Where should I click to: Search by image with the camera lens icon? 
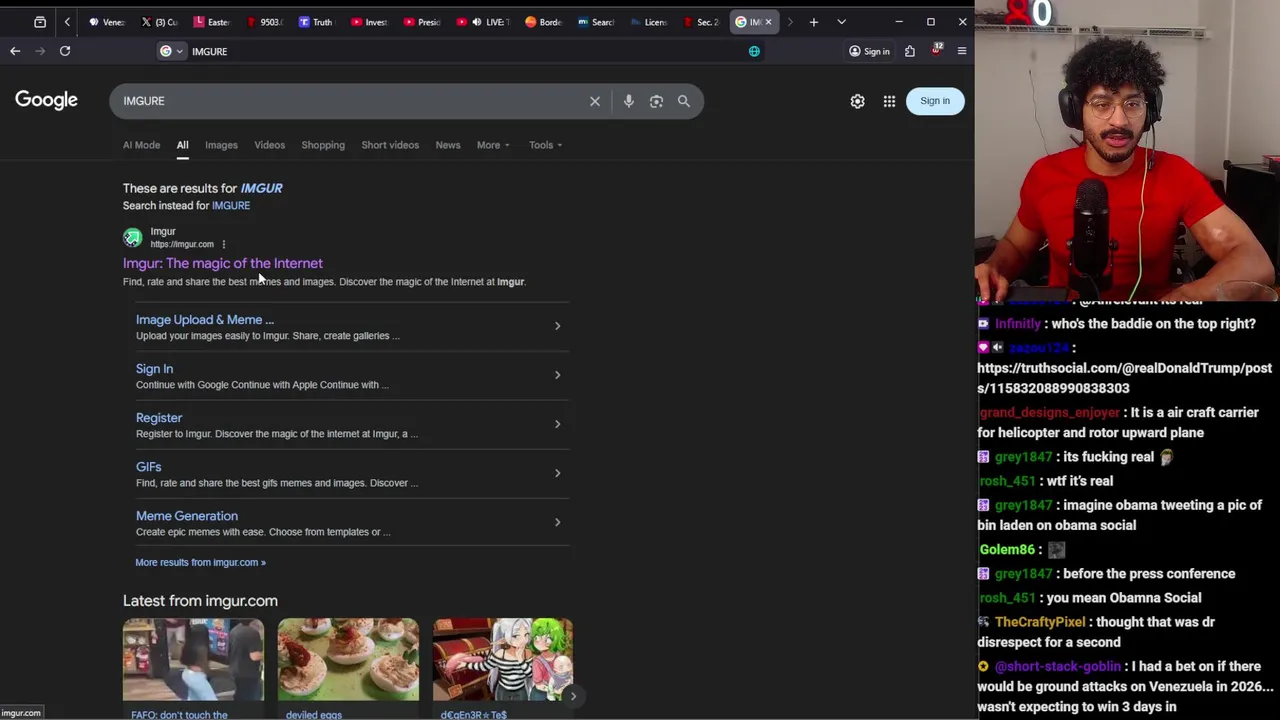tap(656, 101)
